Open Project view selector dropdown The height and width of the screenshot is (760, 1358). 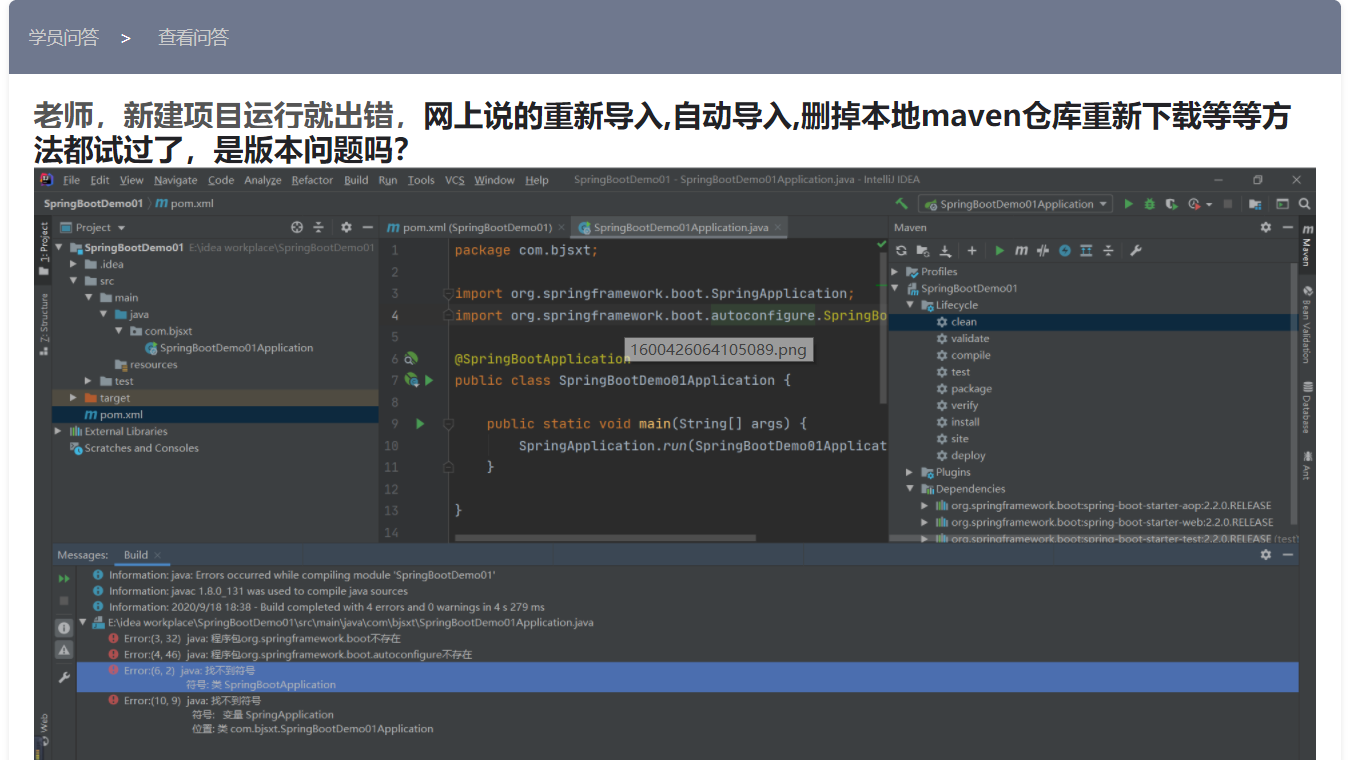tap(93, 227)
